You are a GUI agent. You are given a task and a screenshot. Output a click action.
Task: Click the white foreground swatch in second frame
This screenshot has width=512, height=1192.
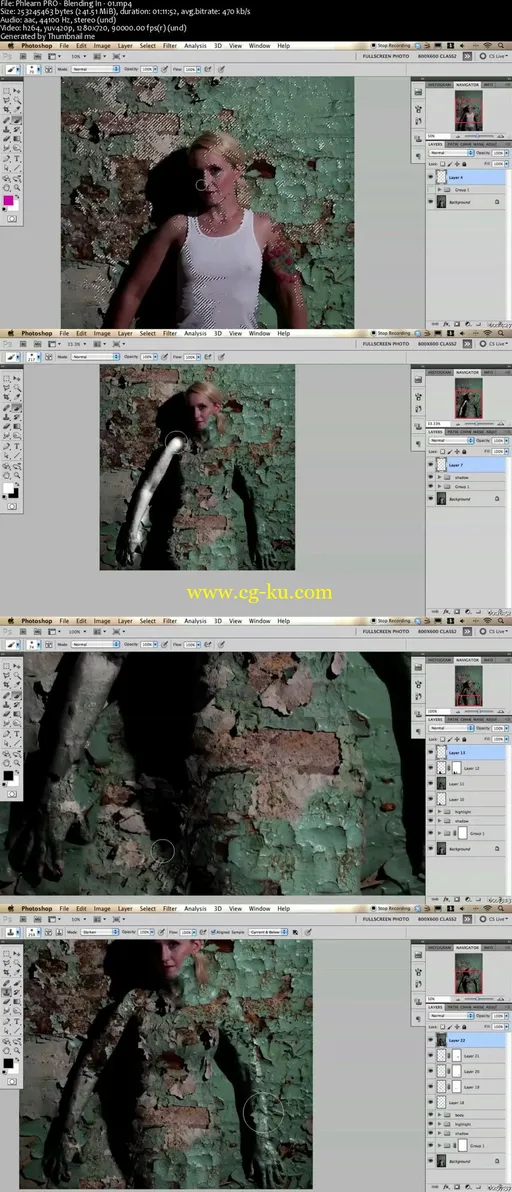point(8,488)
